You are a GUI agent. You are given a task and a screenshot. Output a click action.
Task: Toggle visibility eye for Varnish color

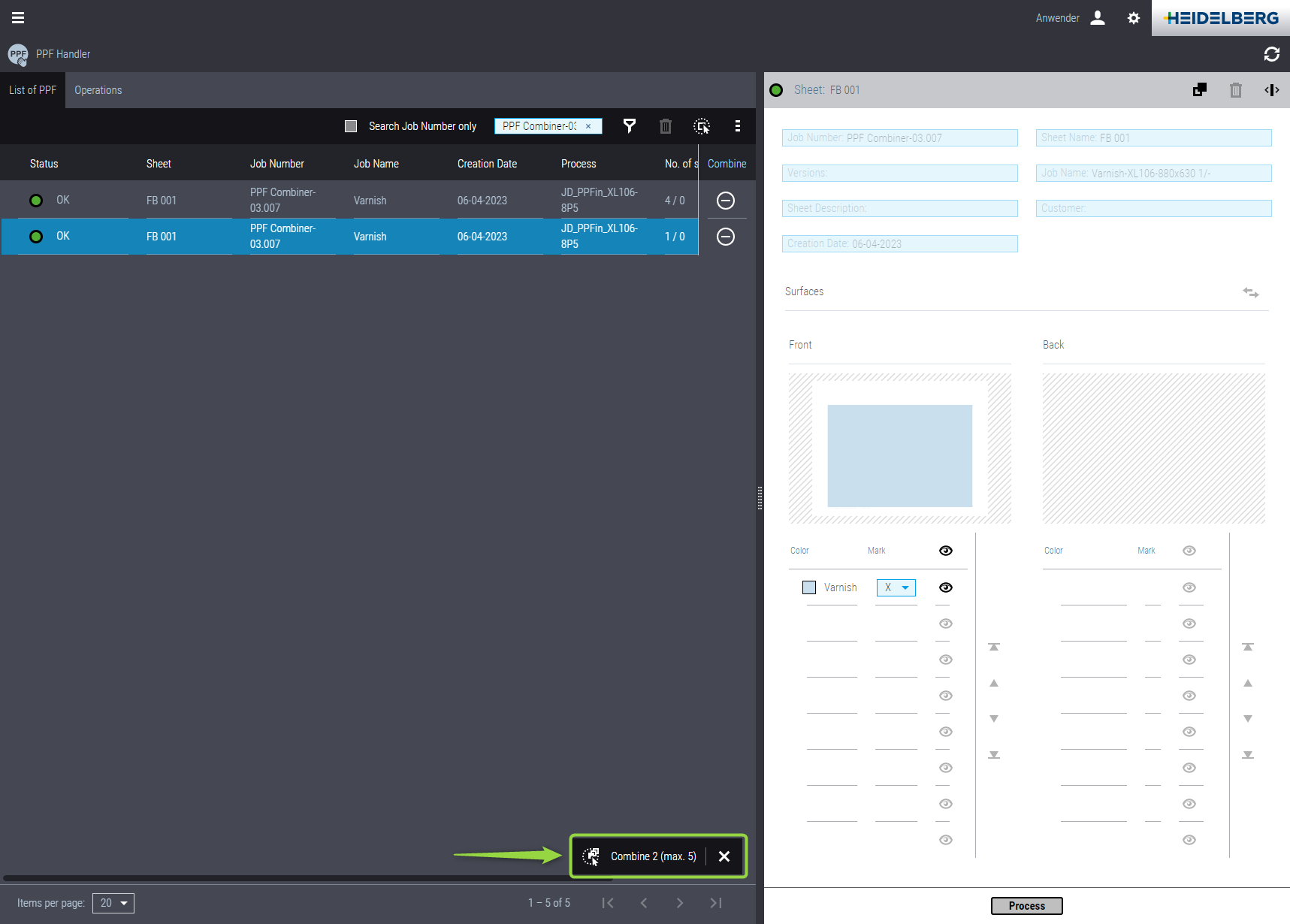(945, 587)
